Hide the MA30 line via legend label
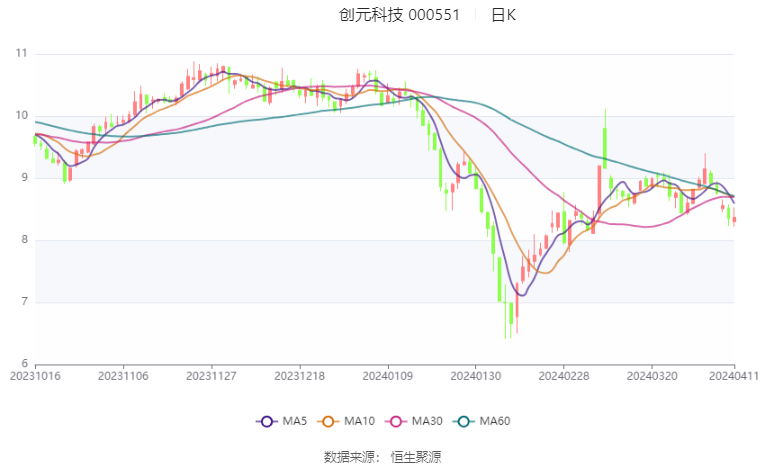765x465 pixels. click(x=427, y=421)
